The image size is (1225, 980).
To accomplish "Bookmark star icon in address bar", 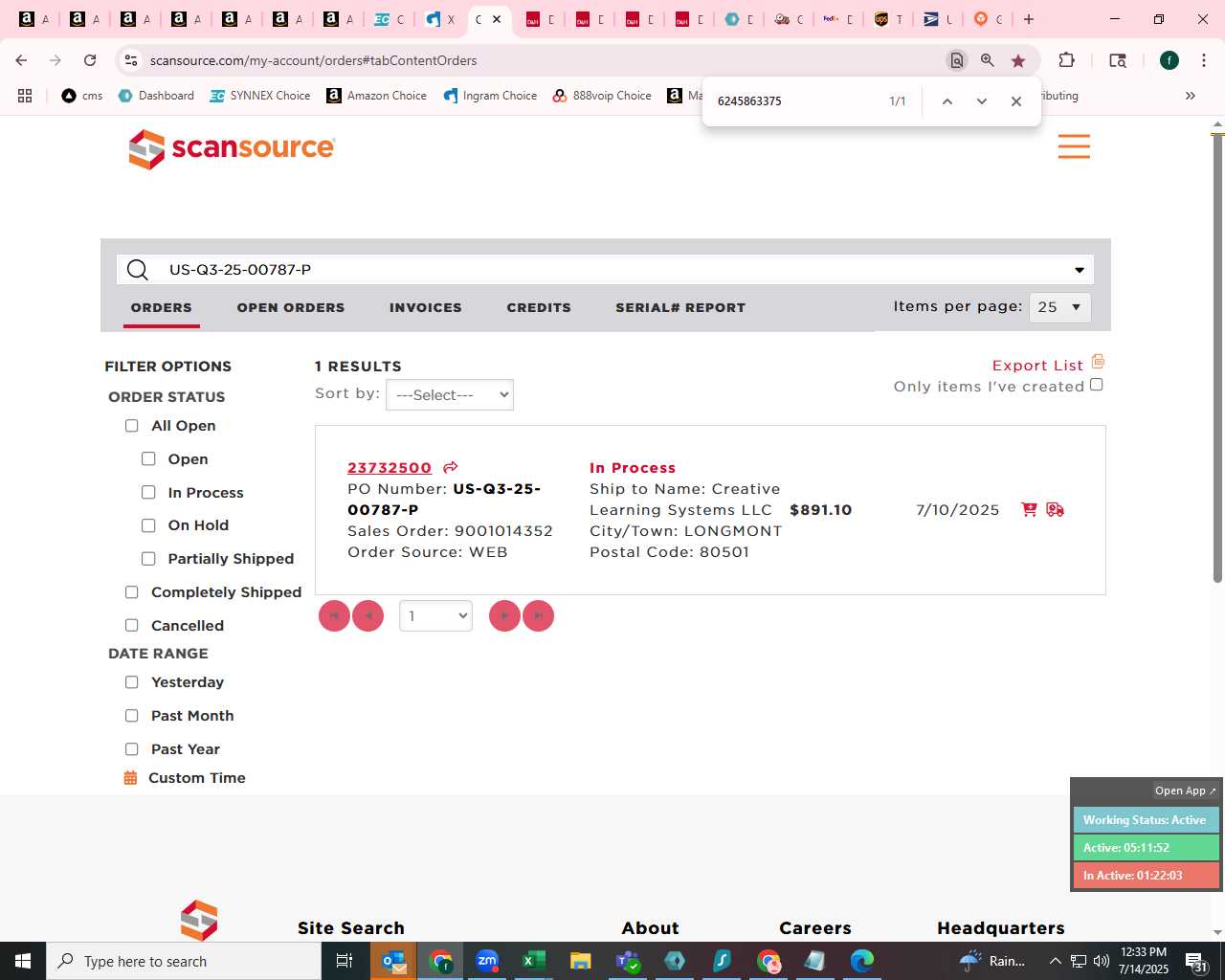I will [1018, 60].
